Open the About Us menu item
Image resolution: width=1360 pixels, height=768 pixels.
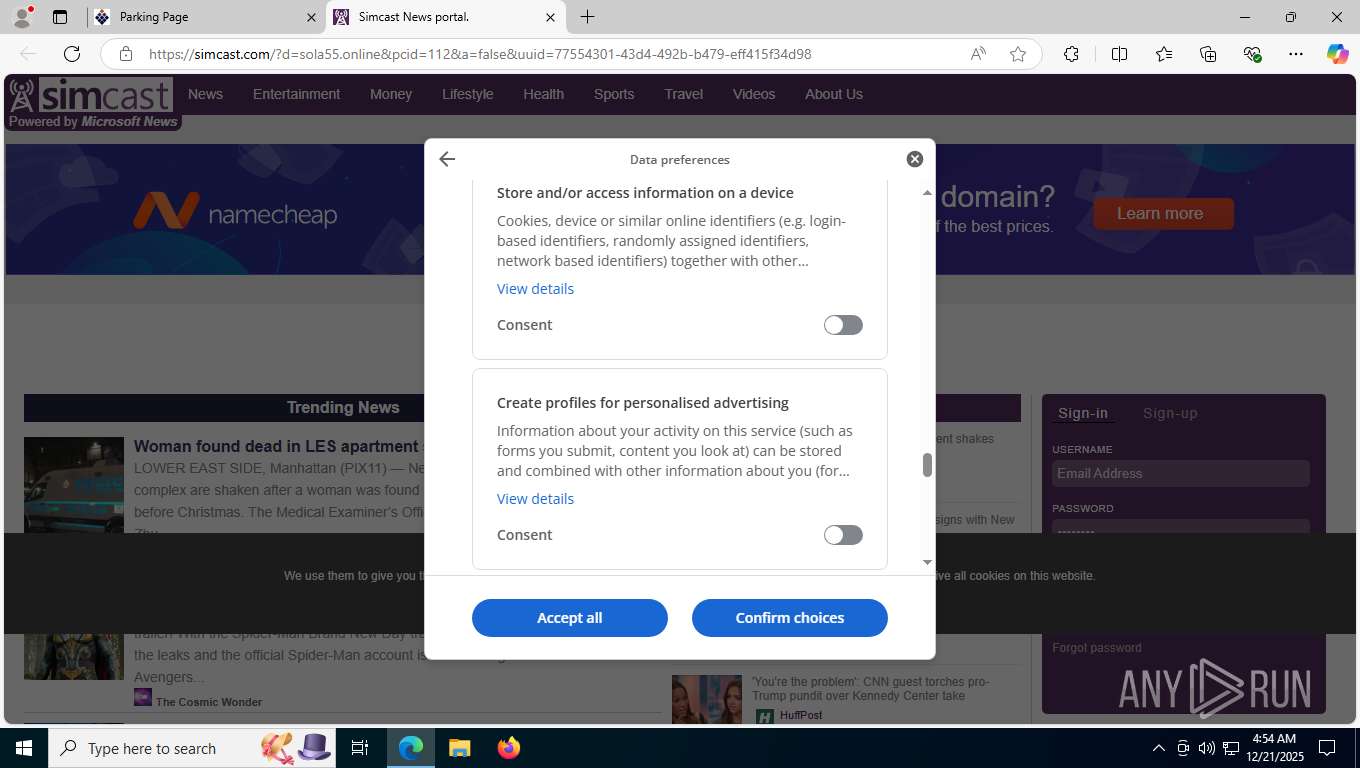click(x=834, y=94)
